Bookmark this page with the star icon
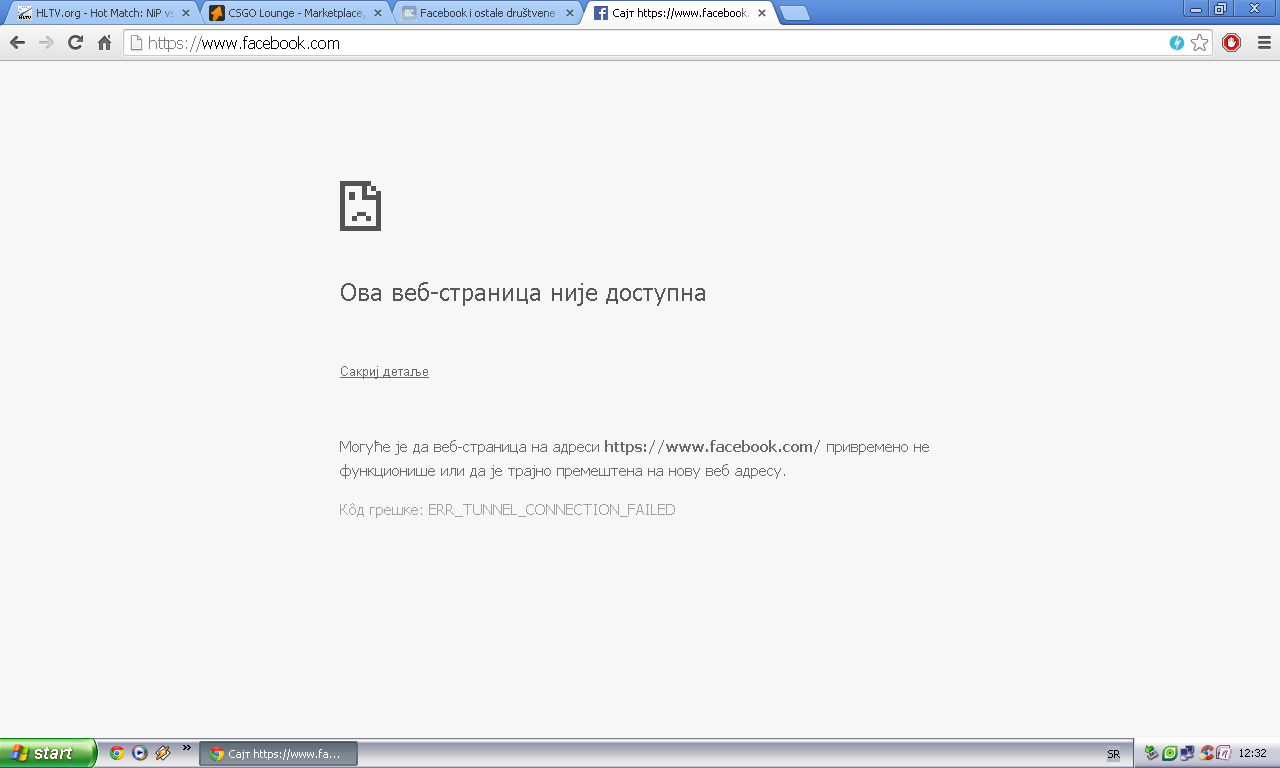This screenshot has width=1280, height=768. (x=1199, y=43)
